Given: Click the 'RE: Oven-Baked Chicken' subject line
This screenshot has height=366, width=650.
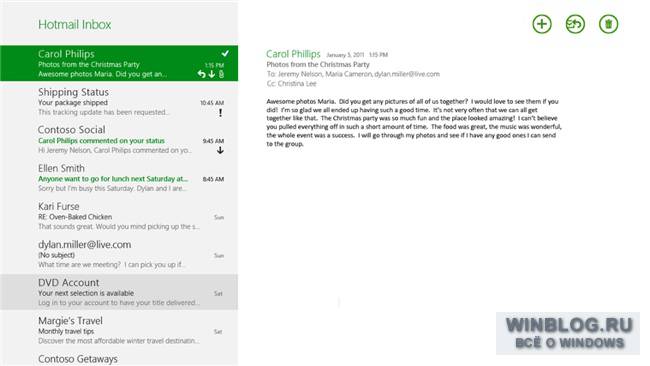Looking at the screenshot, I should 75,217.
